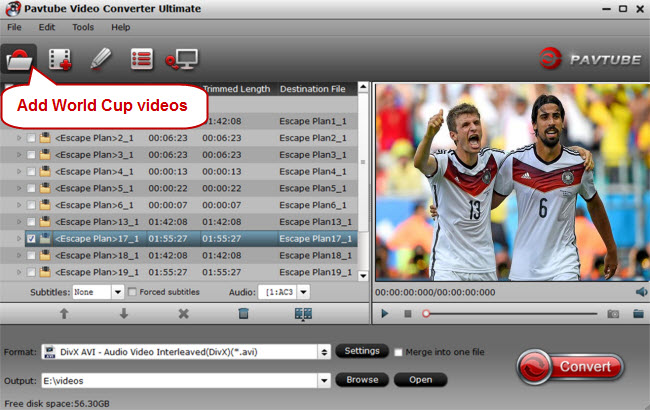Open snapshot folder icon in preview panel
The width and height of the screenshot is (650, 410).
638,313
